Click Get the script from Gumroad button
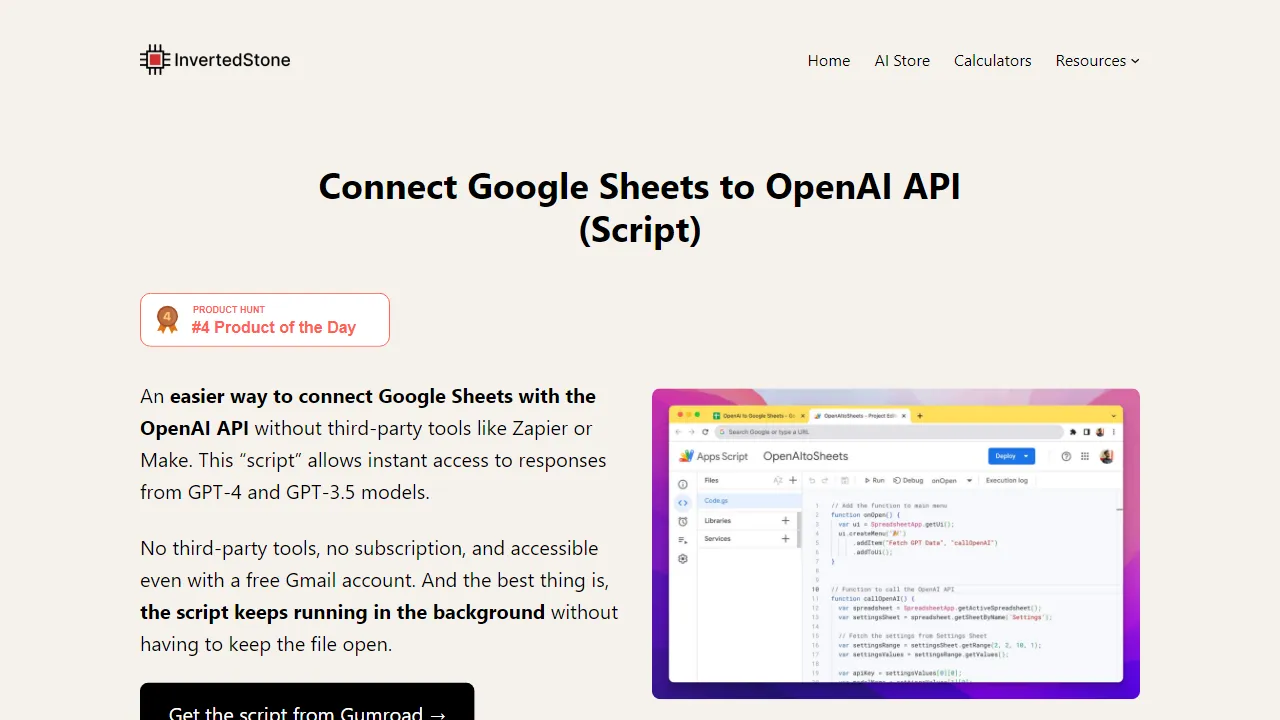 coord(307,702)
